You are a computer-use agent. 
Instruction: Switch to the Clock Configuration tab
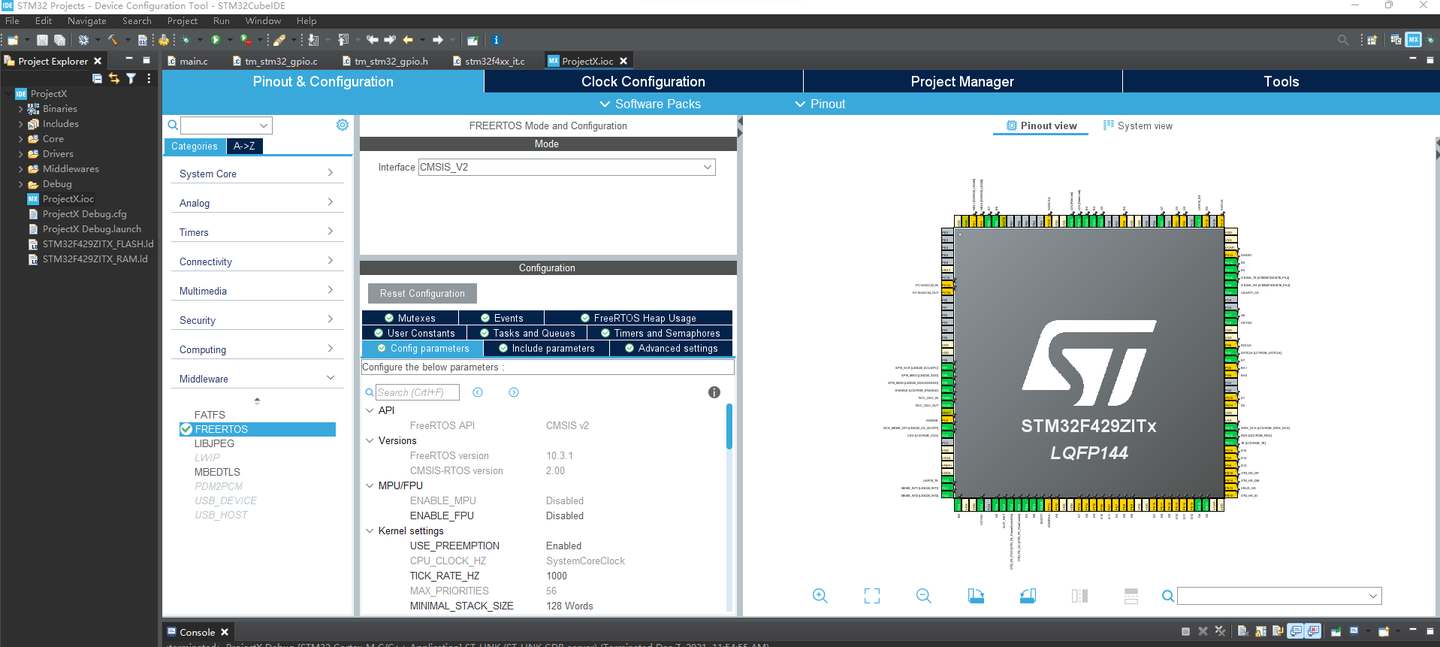pyautogui.click(x=642, y=81)
